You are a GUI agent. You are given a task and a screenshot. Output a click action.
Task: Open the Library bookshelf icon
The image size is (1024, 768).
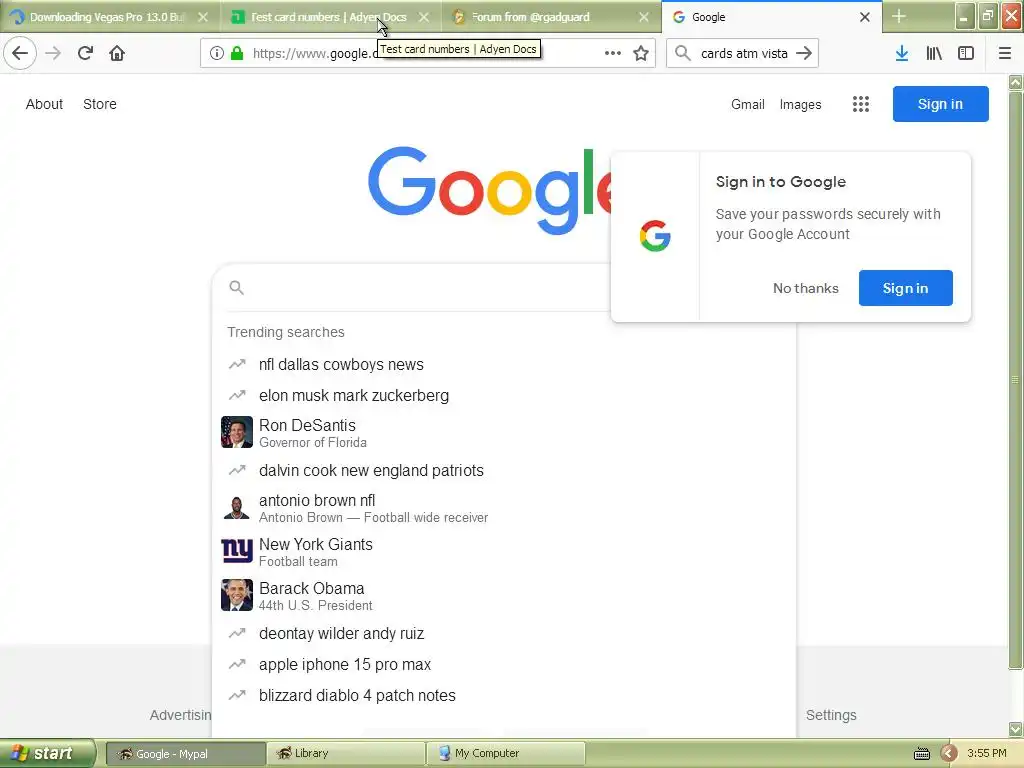point(934,53)
